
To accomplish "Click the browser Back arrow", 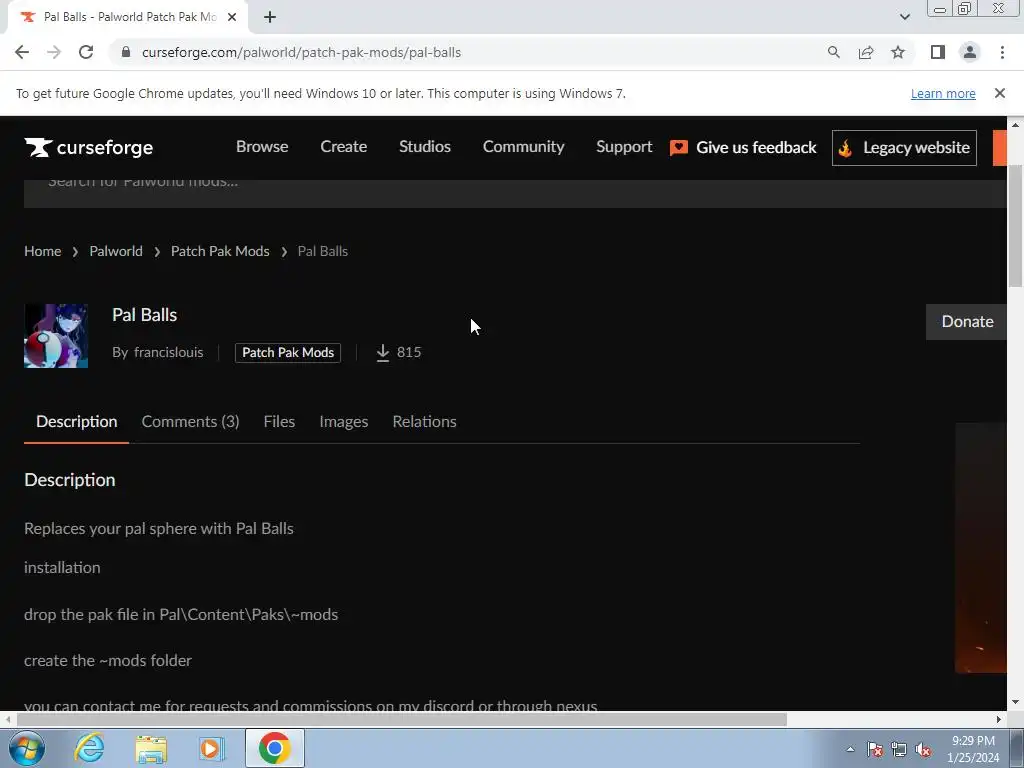I will point(22,52).
